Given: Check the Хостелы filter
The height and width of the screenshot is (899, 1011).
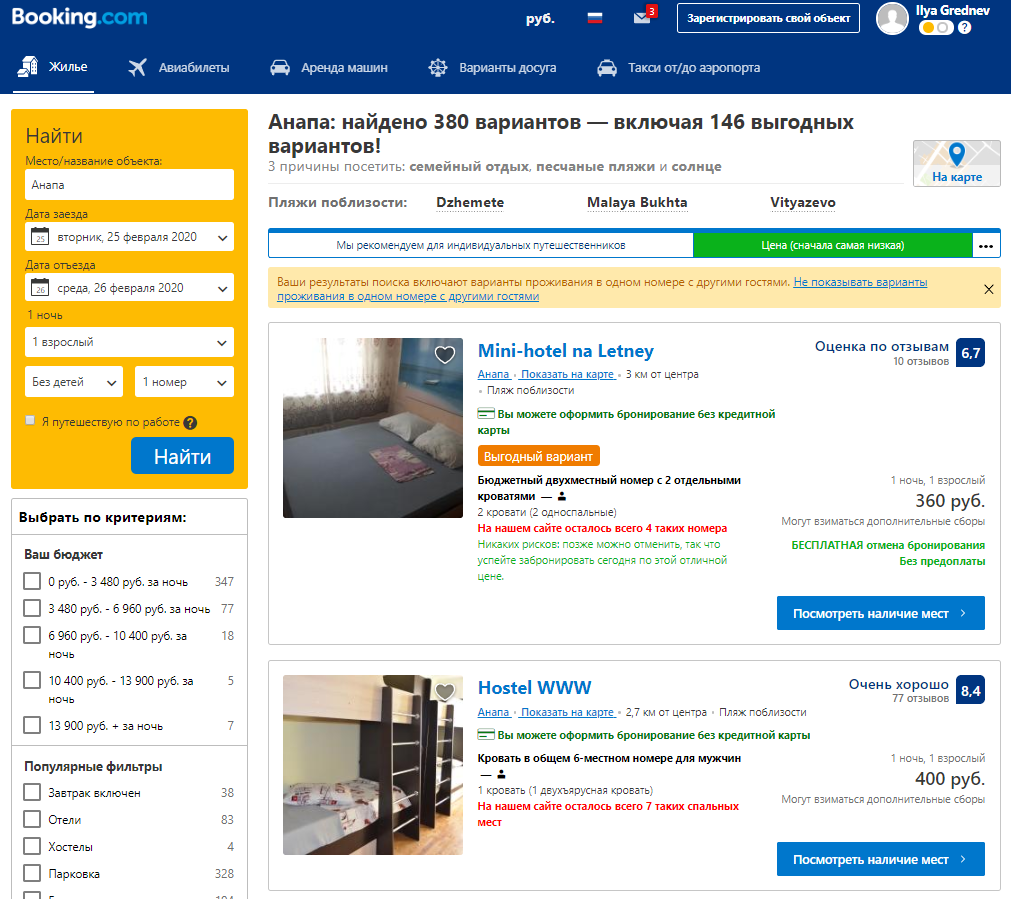Looking at the screenshot, I should click(32, 846).
